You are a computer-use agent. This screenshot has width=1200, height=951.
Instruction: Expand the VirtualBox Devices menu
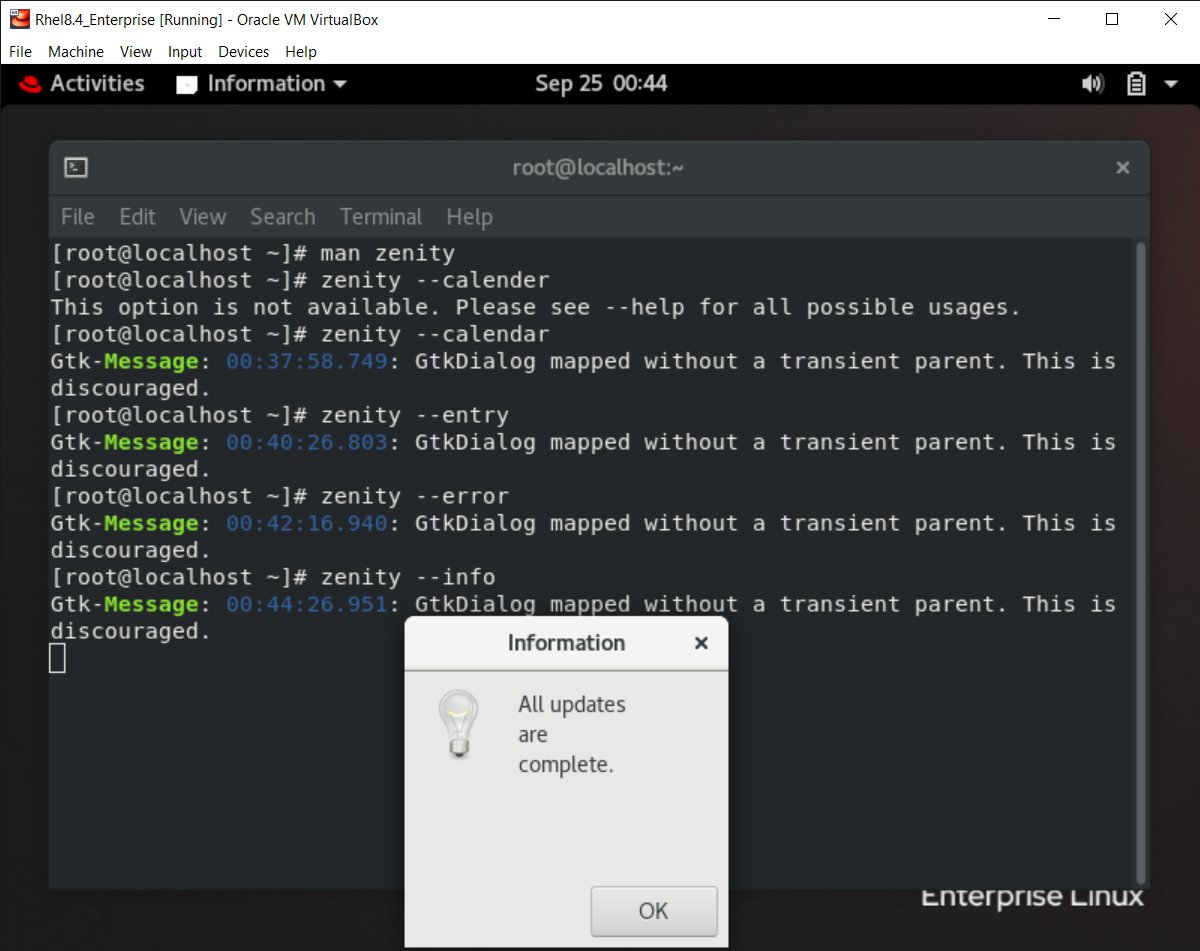(x=243, y=52)
